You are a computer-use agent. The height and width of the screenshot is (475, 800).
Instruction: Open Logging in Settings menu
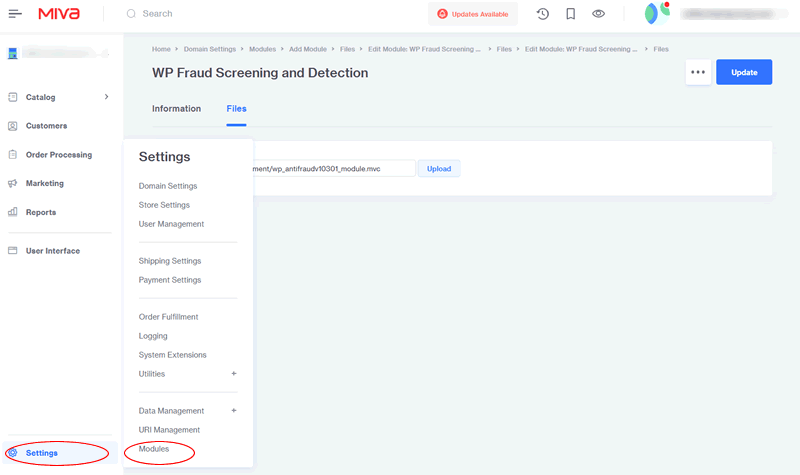153,336
